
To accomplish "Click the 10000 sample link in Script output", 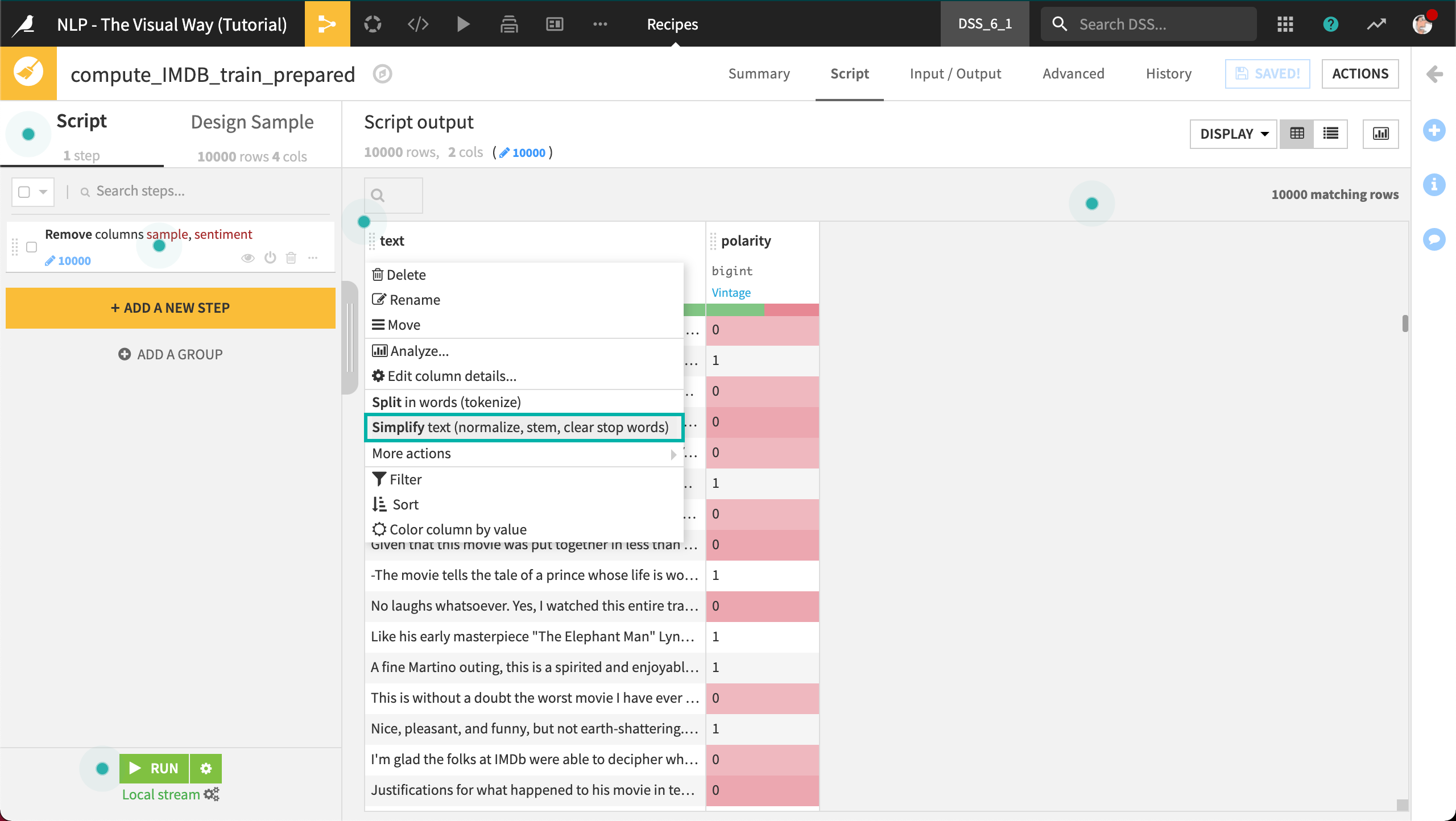I will tap(523, 152).
